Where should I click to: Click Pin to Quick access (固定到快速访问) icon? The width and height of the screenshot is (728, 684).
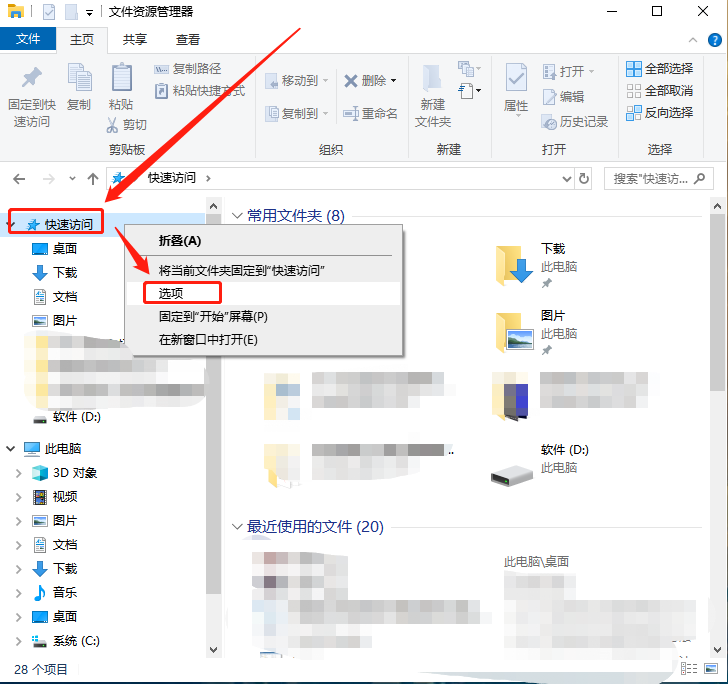pos(32,78)
